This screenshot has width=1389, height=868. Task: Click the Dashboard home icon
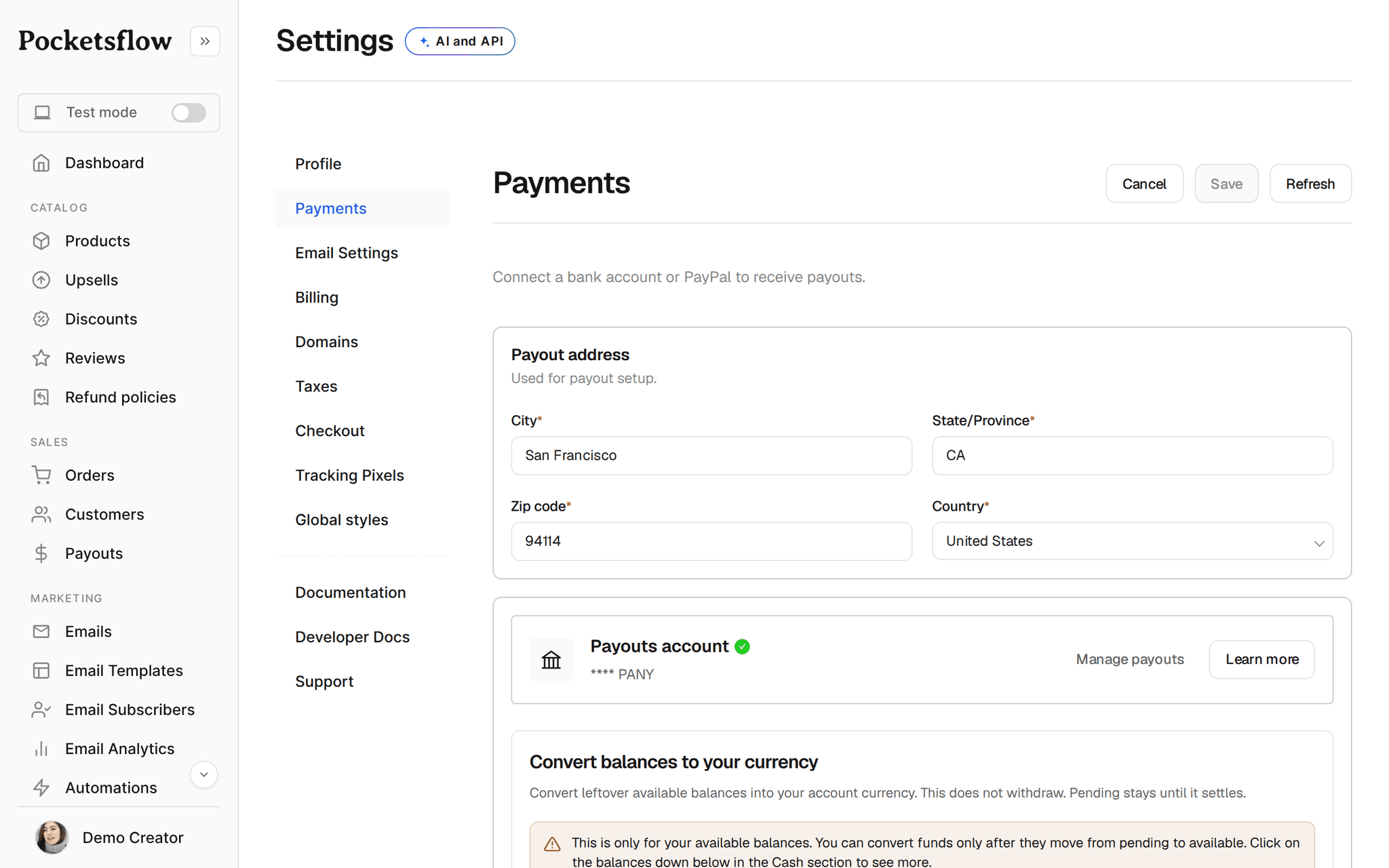point(41,163)
